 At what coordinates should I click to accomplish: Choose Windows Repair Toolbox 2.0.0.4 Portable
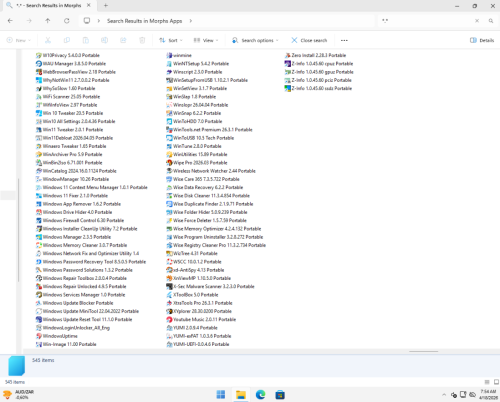tap(81, 278)
